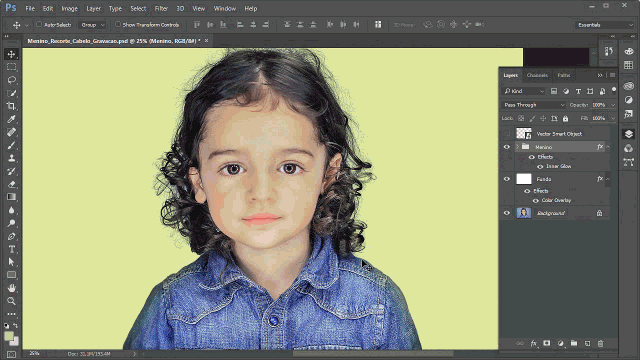Select the Gradient tool

click(x=11, y=197)
